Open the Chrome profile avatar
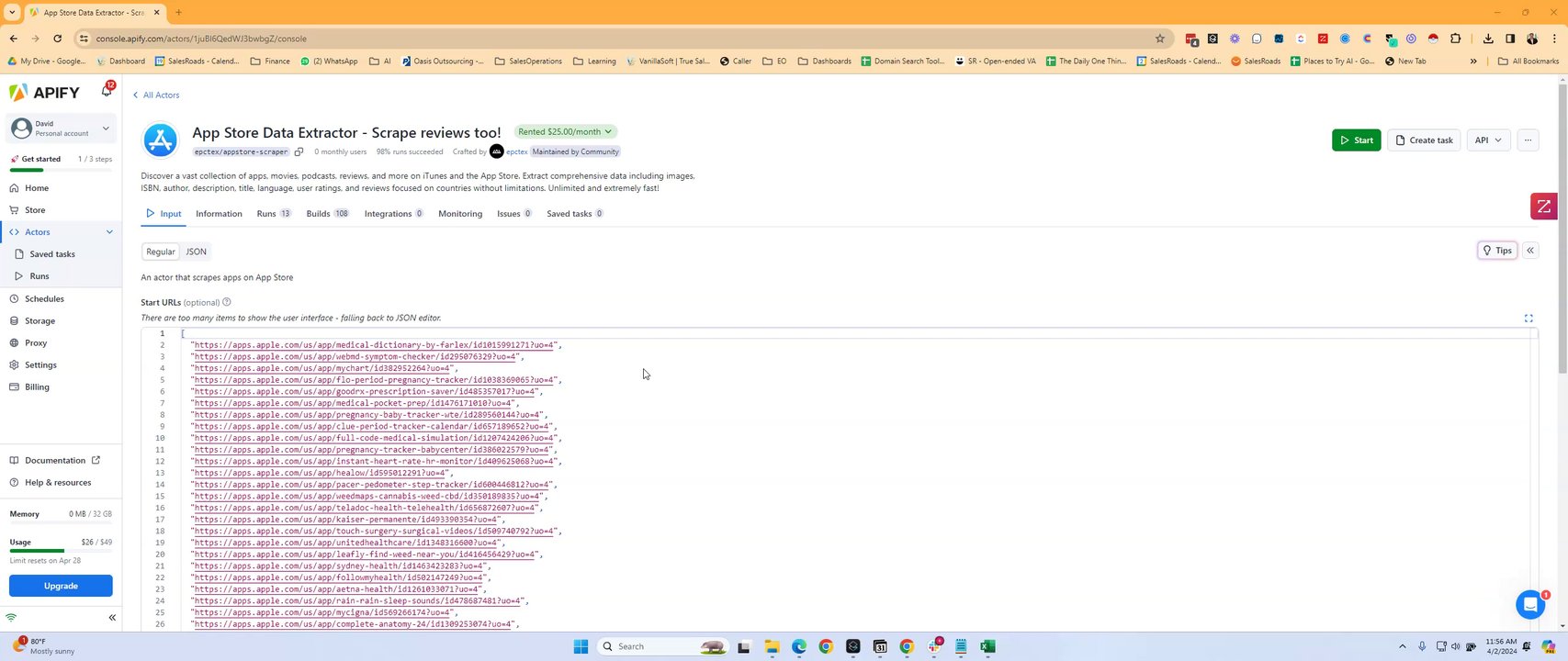The width and height of the screenshot is (1568, 661). click(x=1531, y=39)
